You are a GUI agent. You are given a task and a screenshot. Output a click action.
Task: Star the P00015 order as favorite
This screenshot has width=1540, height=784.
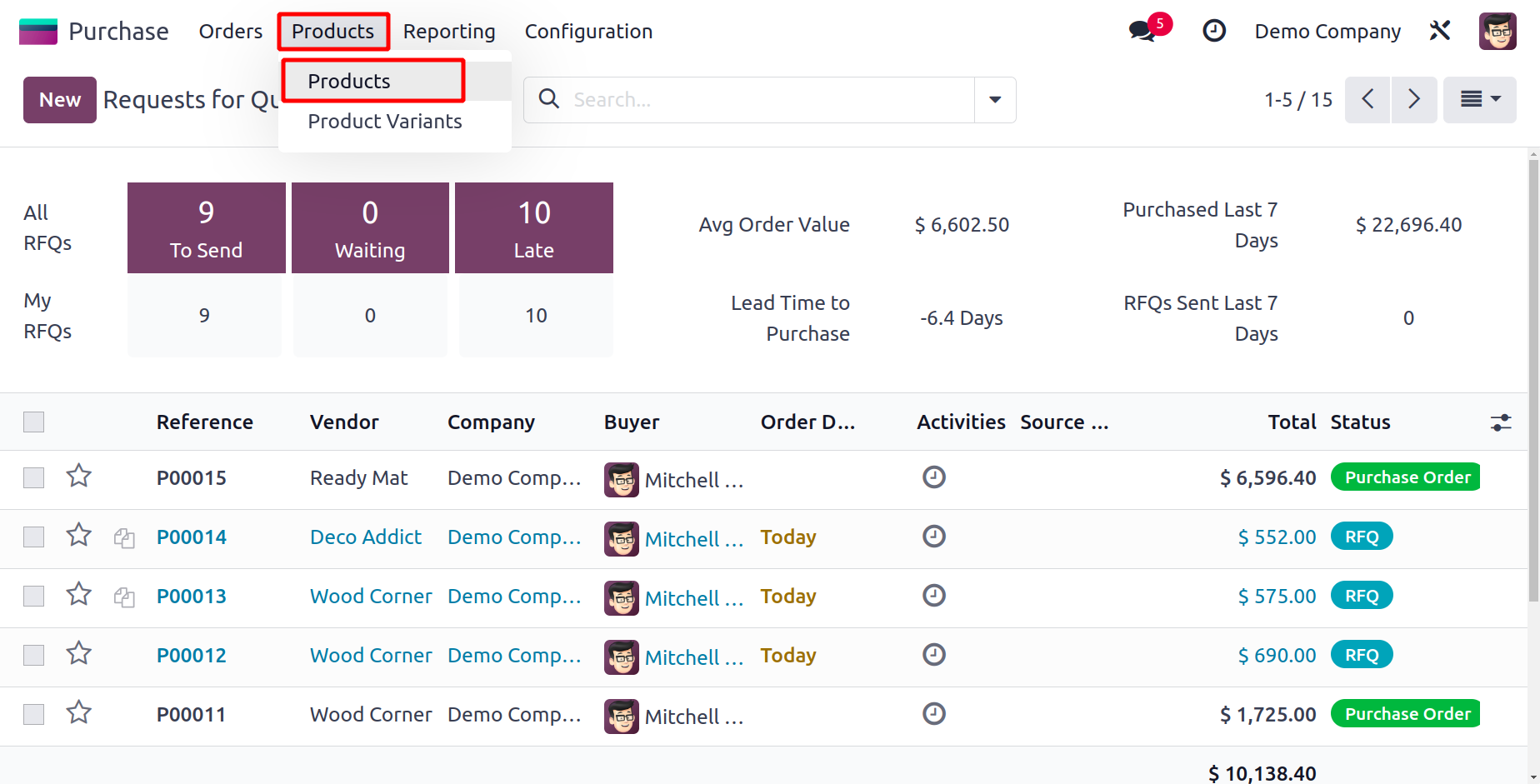click(x=79, y=477)
